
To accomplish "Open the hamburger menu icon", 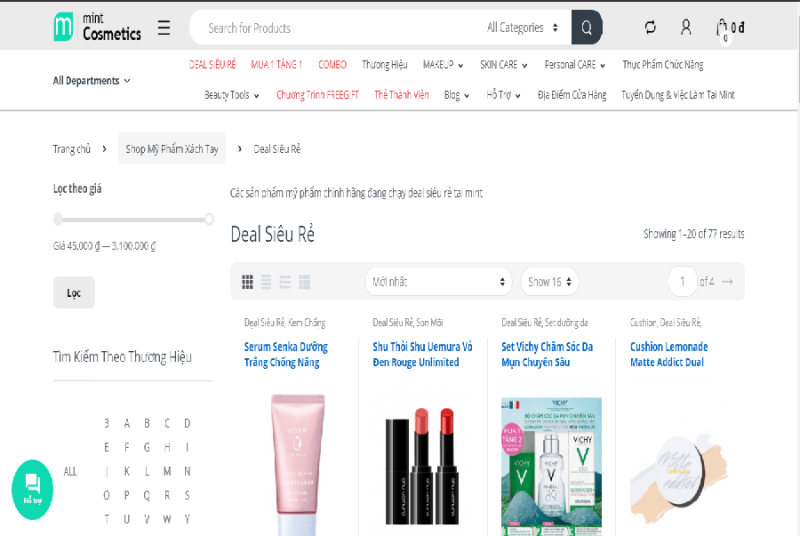I will point(164,28).
